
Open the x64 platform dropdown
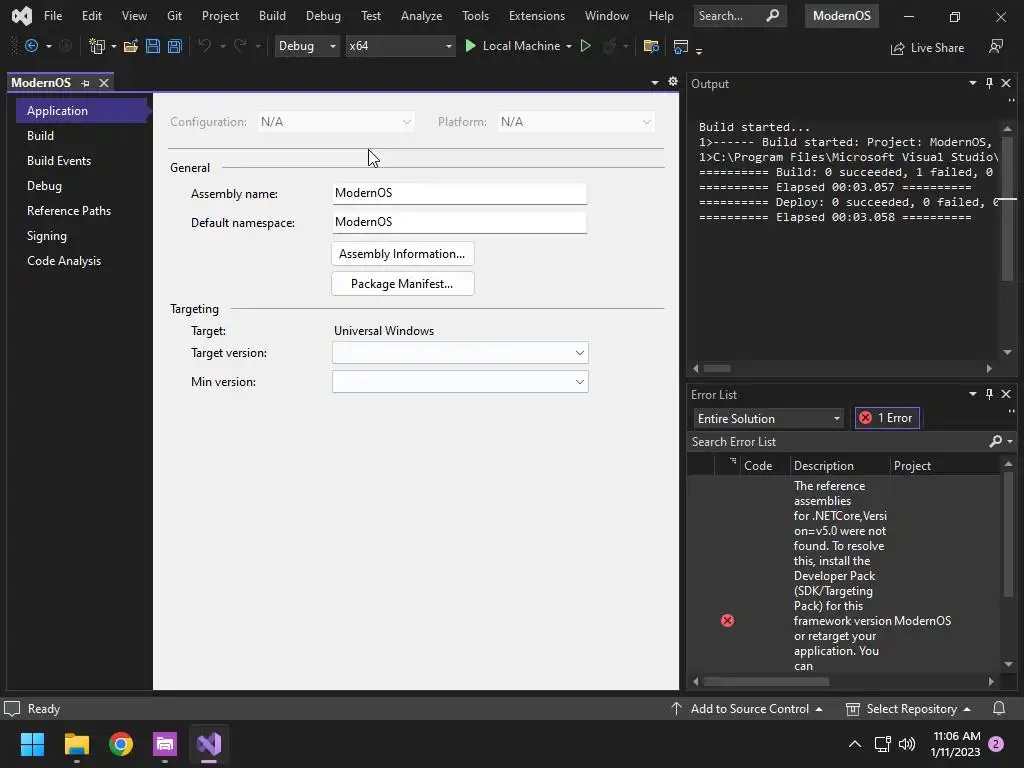click(x=400, y=46)
